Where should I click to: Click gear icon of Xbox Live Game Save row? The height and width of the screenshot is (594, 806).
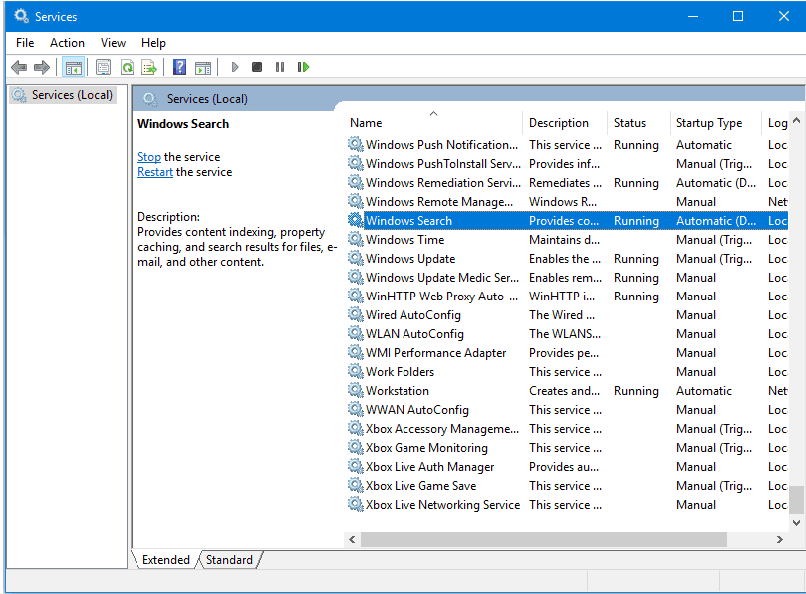click(356, 486)
